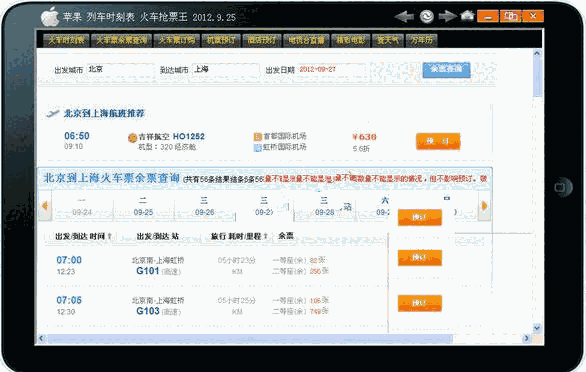The height and width of the screenshot is (372, 586).
Task: Click the 预订 button overlapping the date strip
Action: pyautogui.click(x=420, y=217)
